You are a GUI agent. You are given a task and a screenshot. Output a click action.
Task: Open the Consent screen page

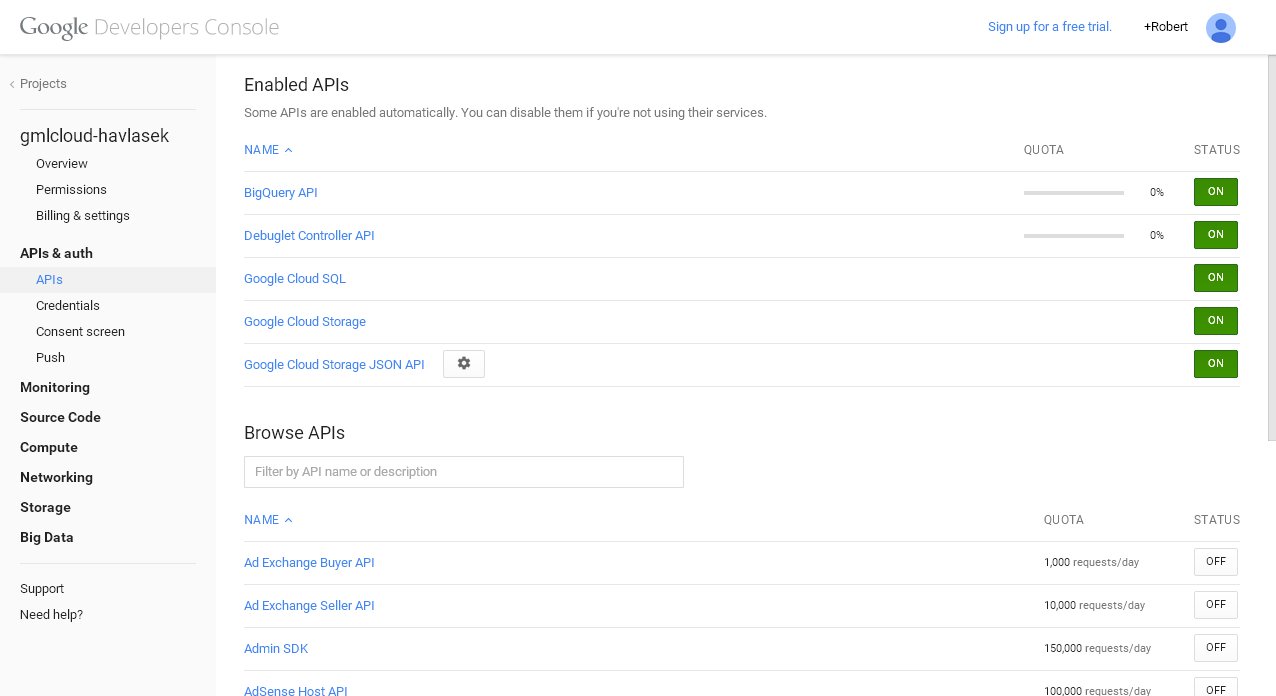[80, 332]
